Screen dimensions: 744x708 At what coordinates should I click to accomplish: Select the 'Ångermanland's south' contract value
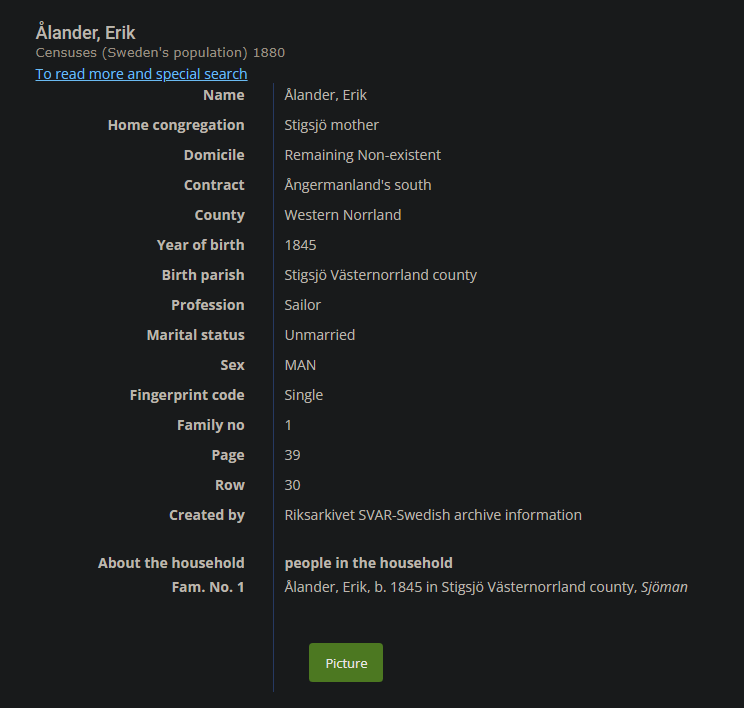click(358, 185)
